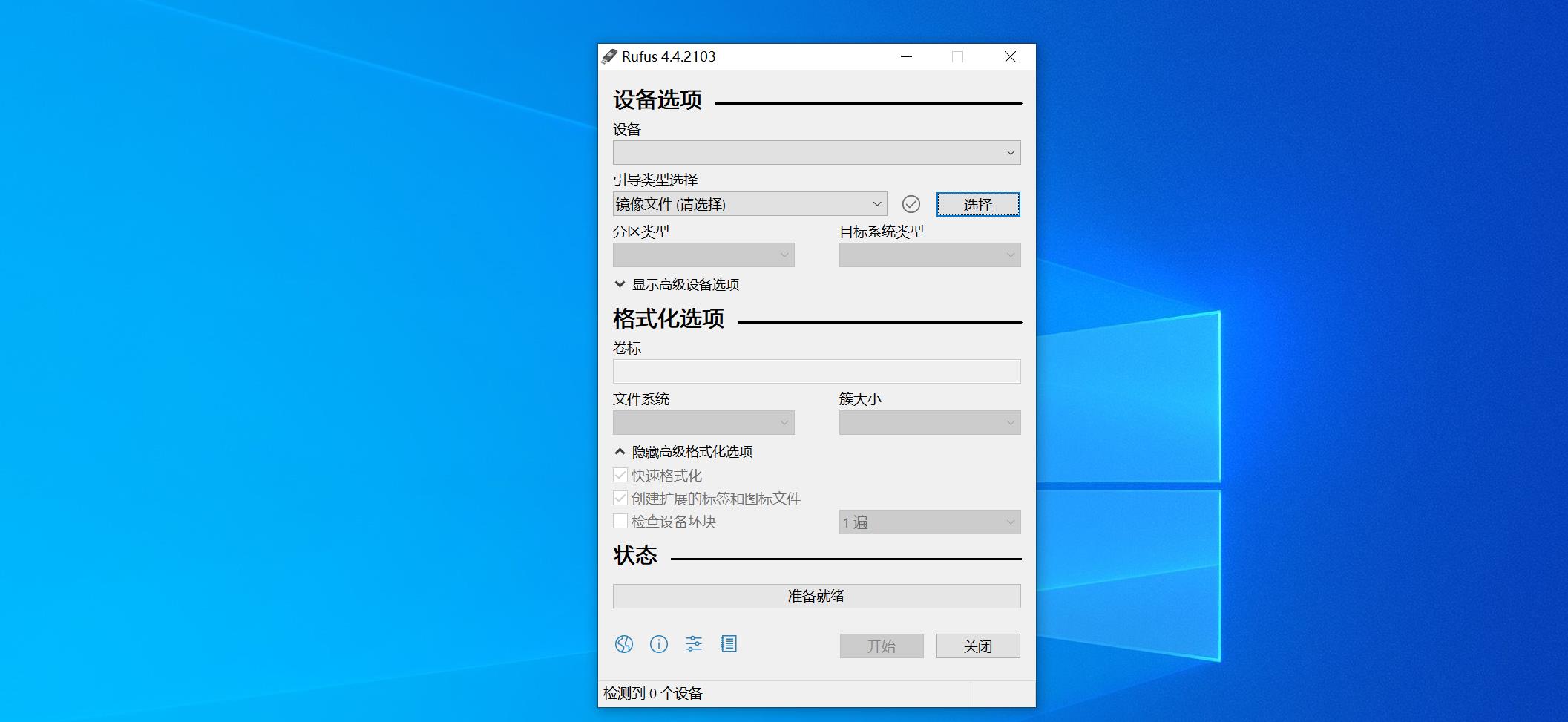Image resolution: width=1568 pixels, height=722 pixels.
Task: Click the 关闭 button
Action: [x=978, y=646]
